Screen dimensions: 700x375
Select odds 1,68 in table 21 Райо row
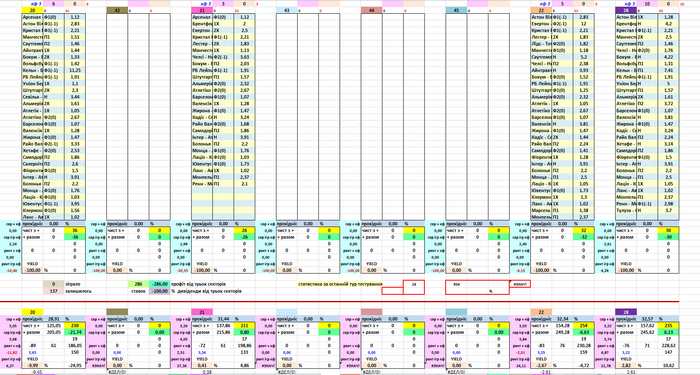[244, 124]
